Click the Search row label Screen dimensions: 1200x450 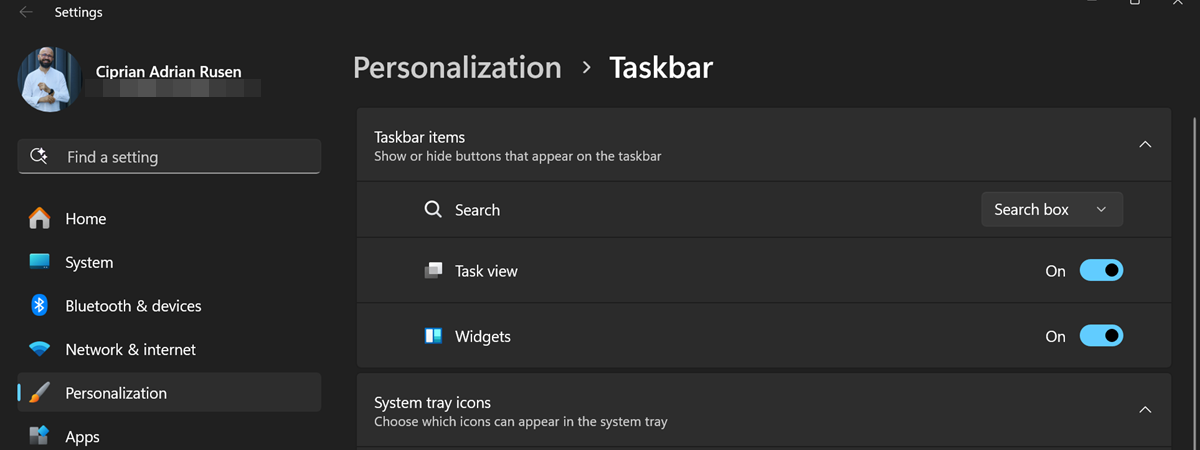coord(477,210)
